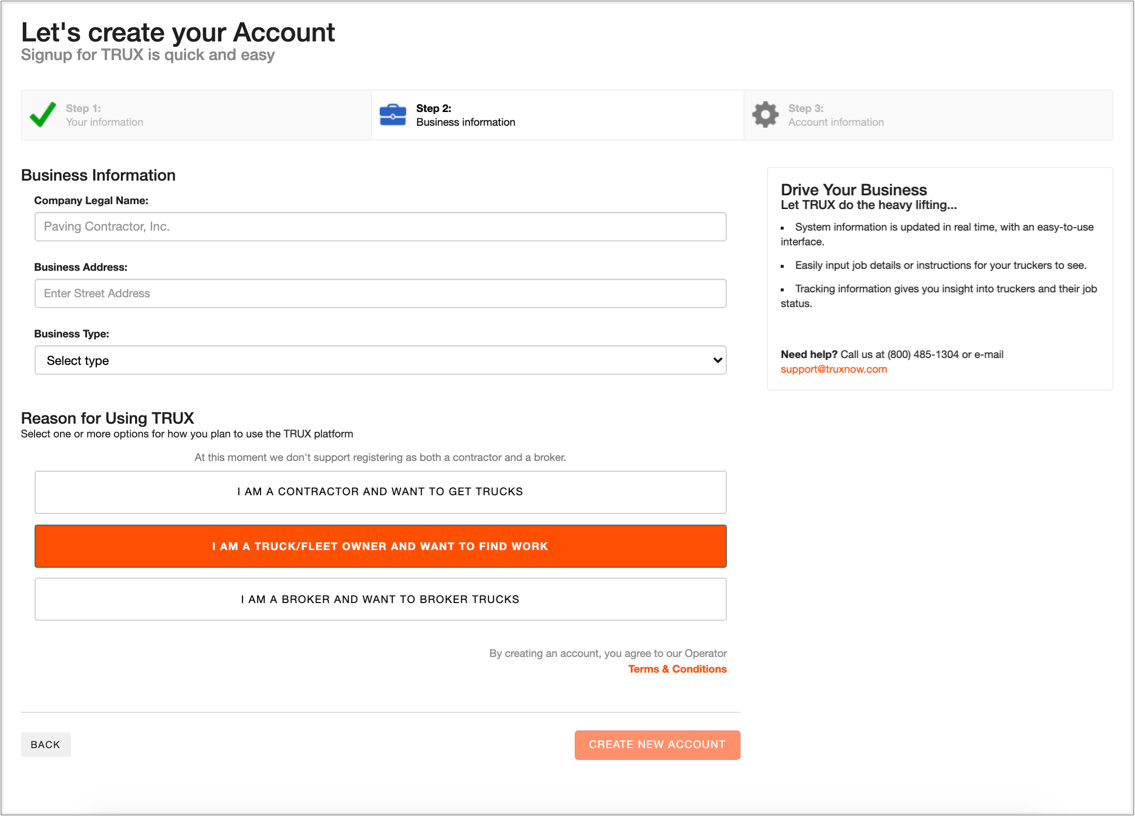Click the green checkmark Step 1 icon

tap(43, 114)
